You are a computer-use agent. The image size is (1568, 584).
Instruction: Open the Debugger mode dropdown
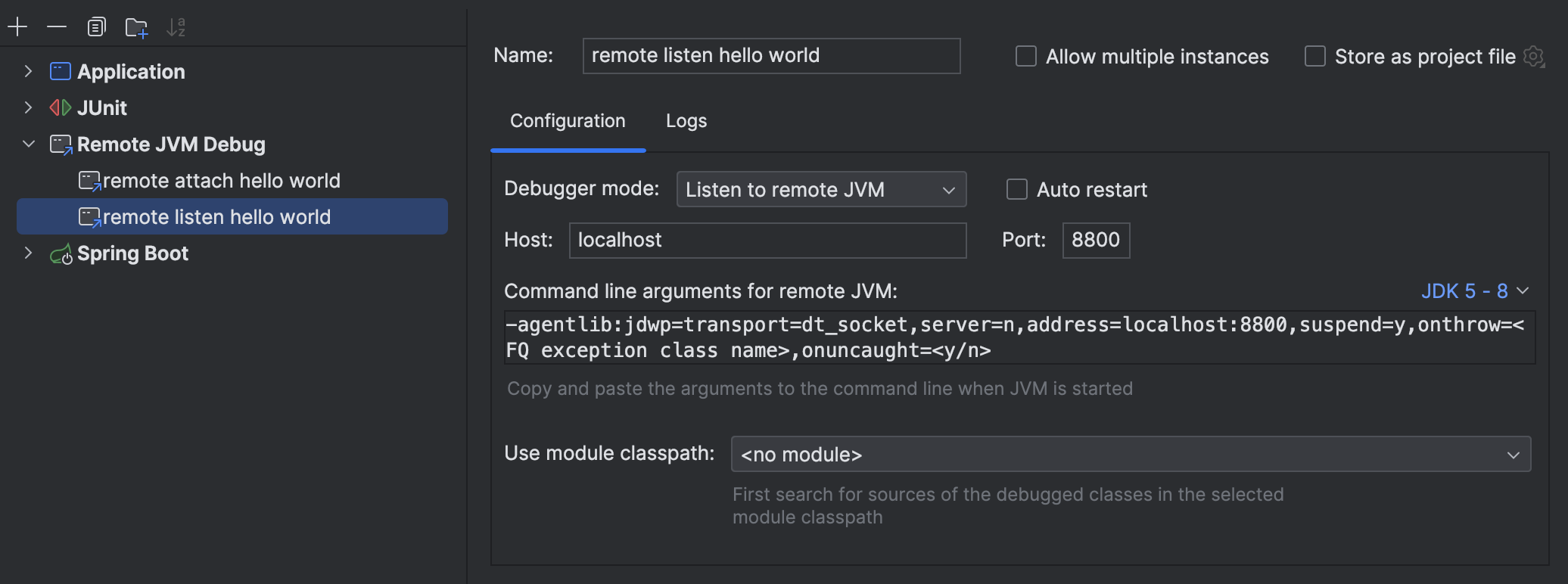821,190
